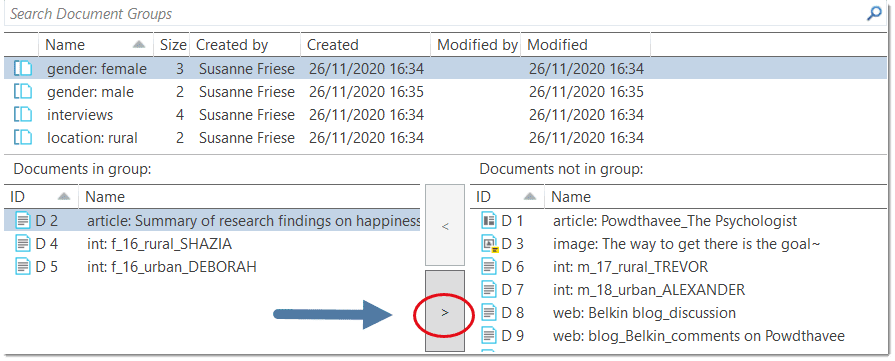Viewport: 895px width, 361px height.
Task: Click the D 1 PDF document icon
Action: 489,220
